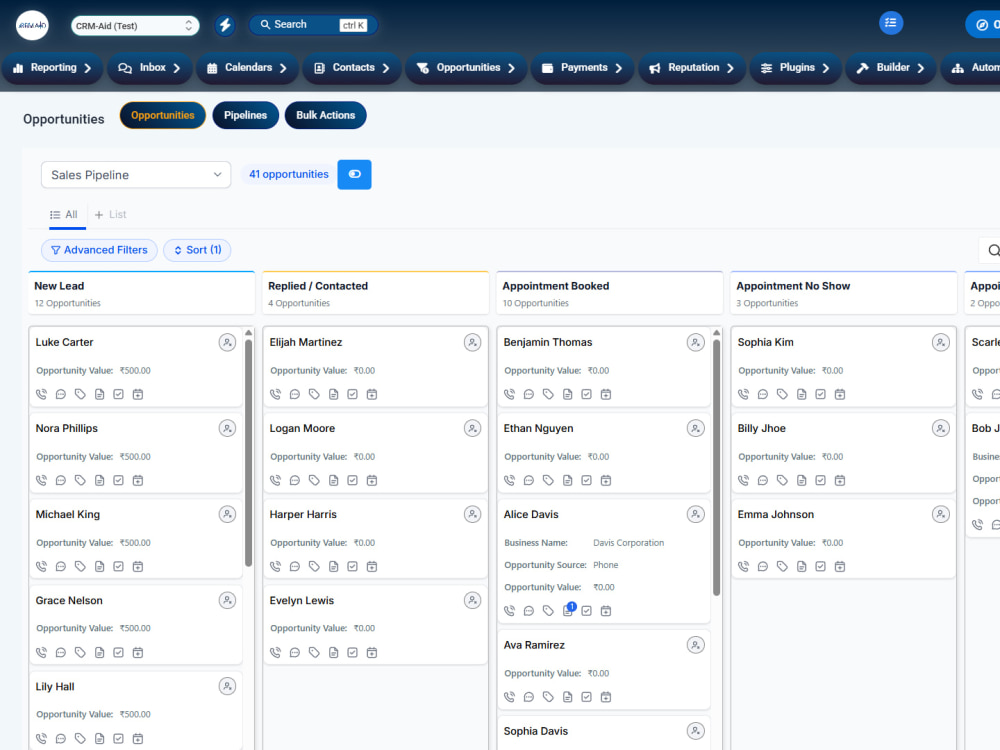Screen dimensions: 1000x750
Task: Check the task checkbox icon on Elijah Martinez's card
Action: 353,394
